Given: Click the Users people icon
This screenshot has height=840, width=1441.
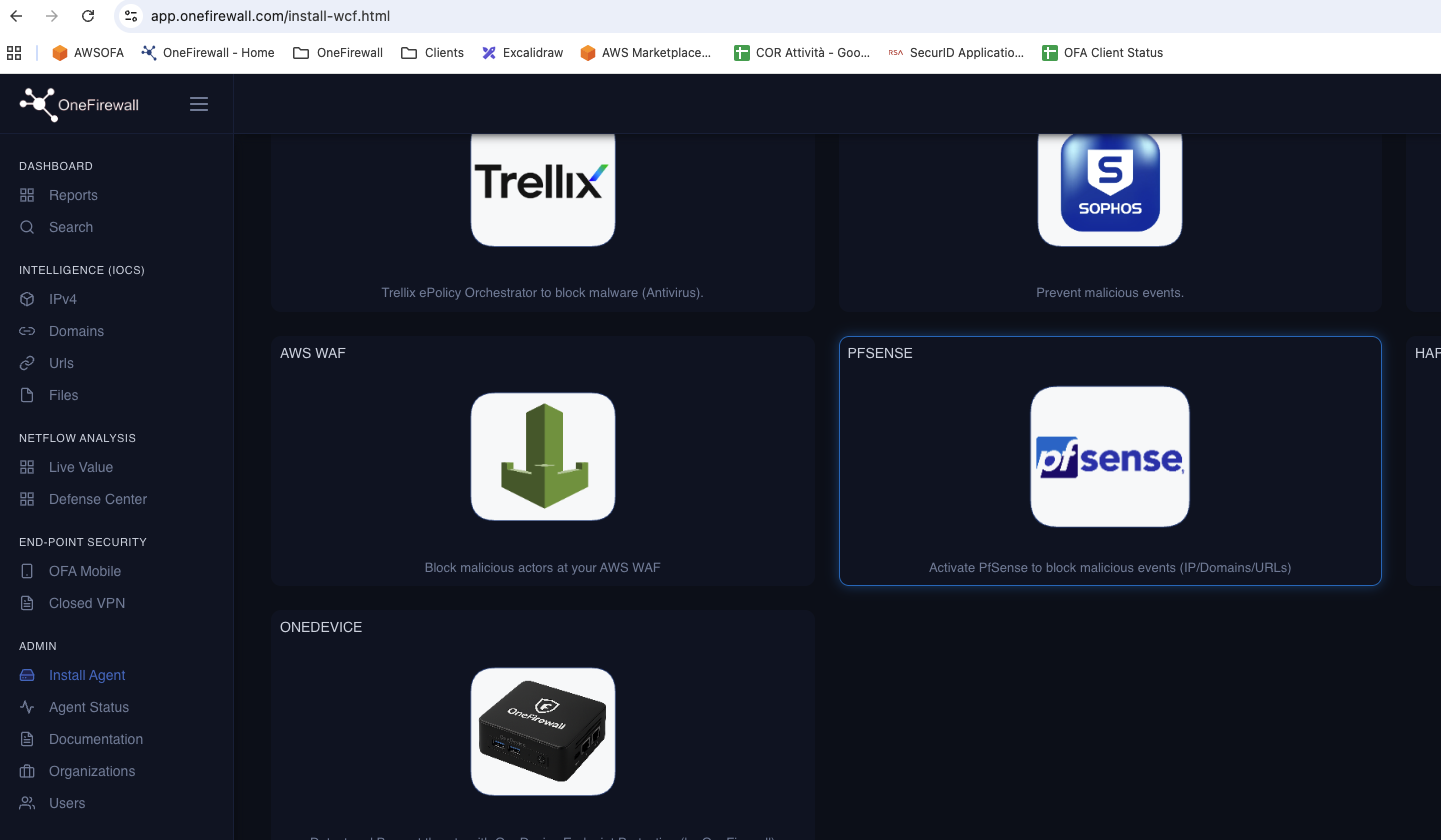Looking at the screenshot, I should click(27, 803).
